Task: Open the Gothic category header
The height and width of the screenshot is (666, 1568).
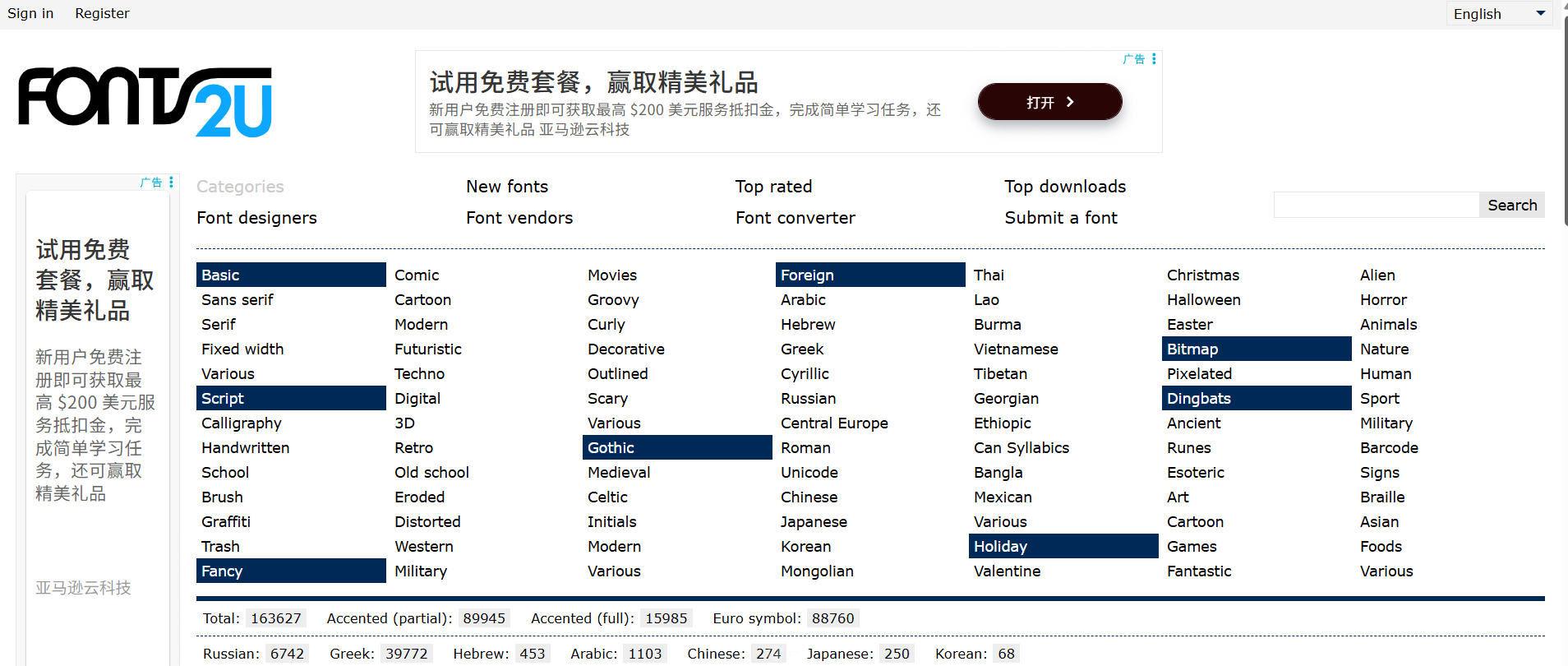Action: [611, 448]
